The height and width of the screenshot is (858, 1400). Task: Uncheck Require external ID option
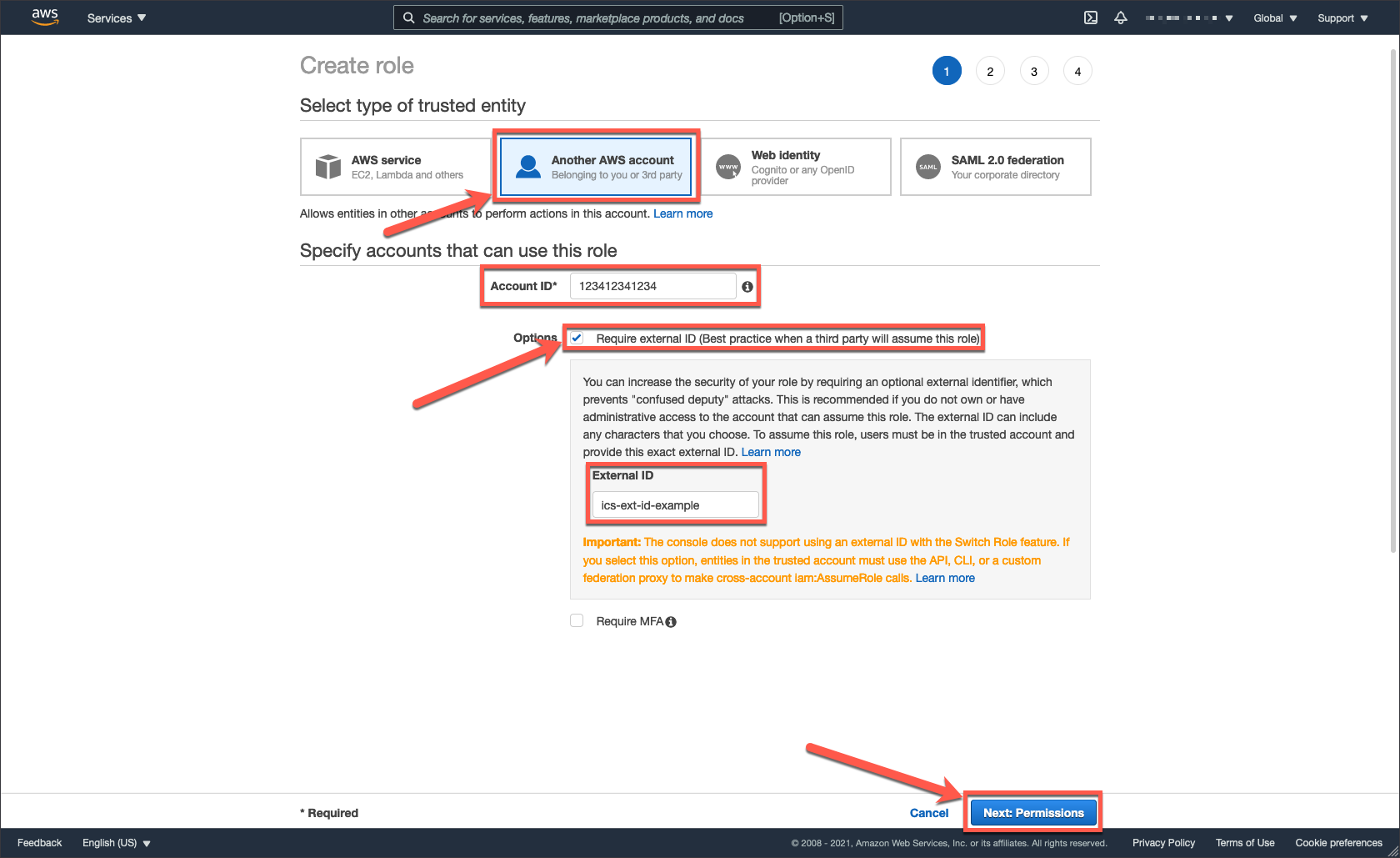[577, 339]
